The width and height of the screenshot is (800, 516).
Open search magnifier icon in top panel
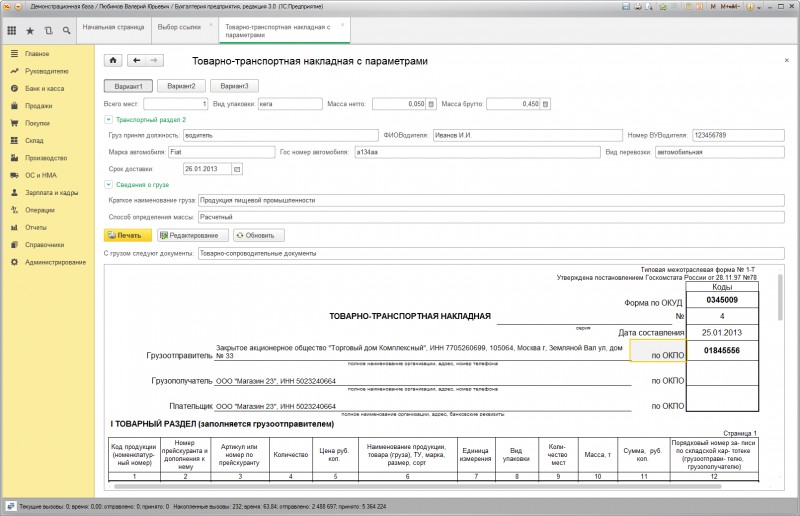click(x=66, y=31)
